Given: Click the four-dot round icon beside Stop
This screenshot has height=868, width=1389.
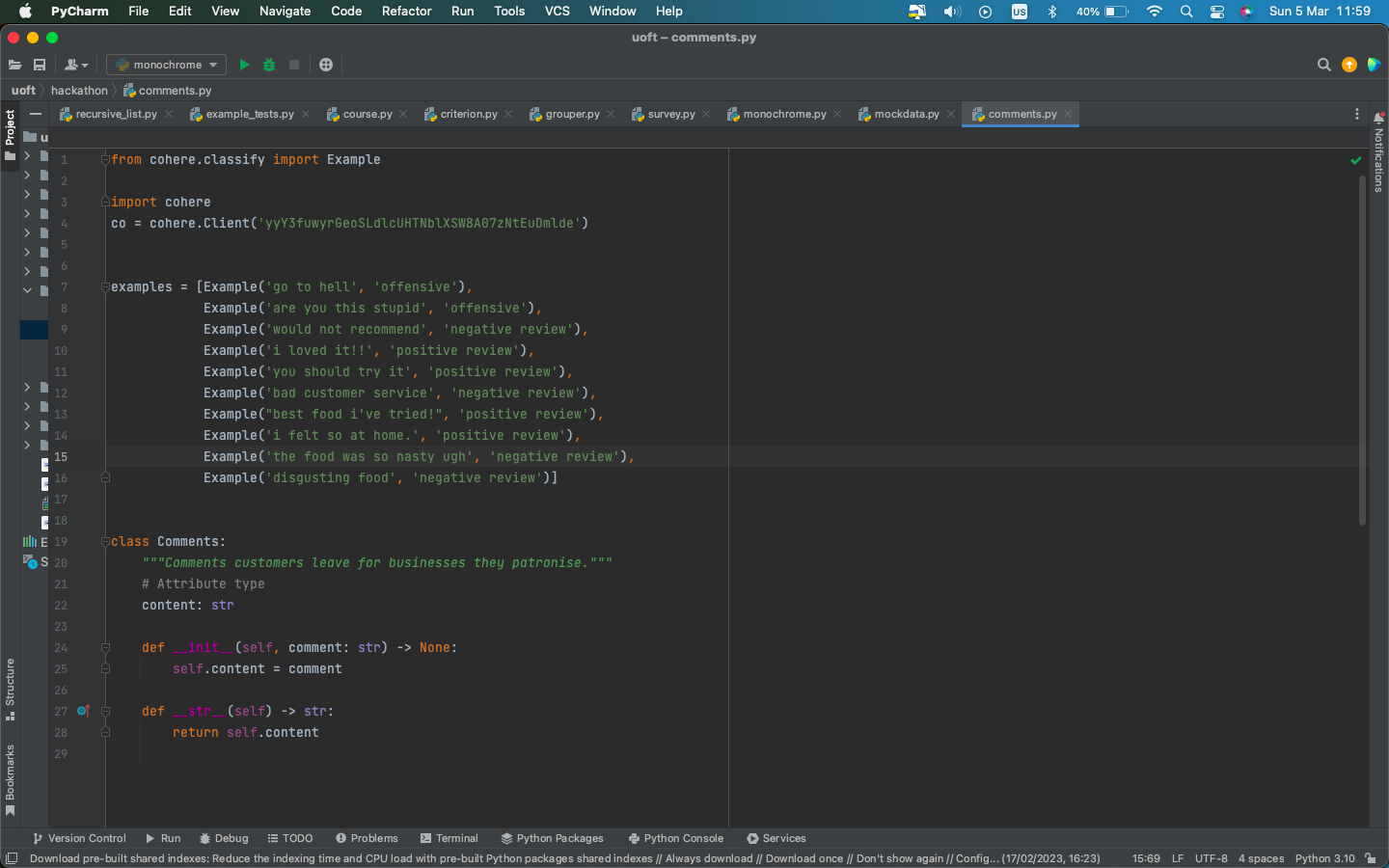Looking at the screenshot, I should 326,65.
